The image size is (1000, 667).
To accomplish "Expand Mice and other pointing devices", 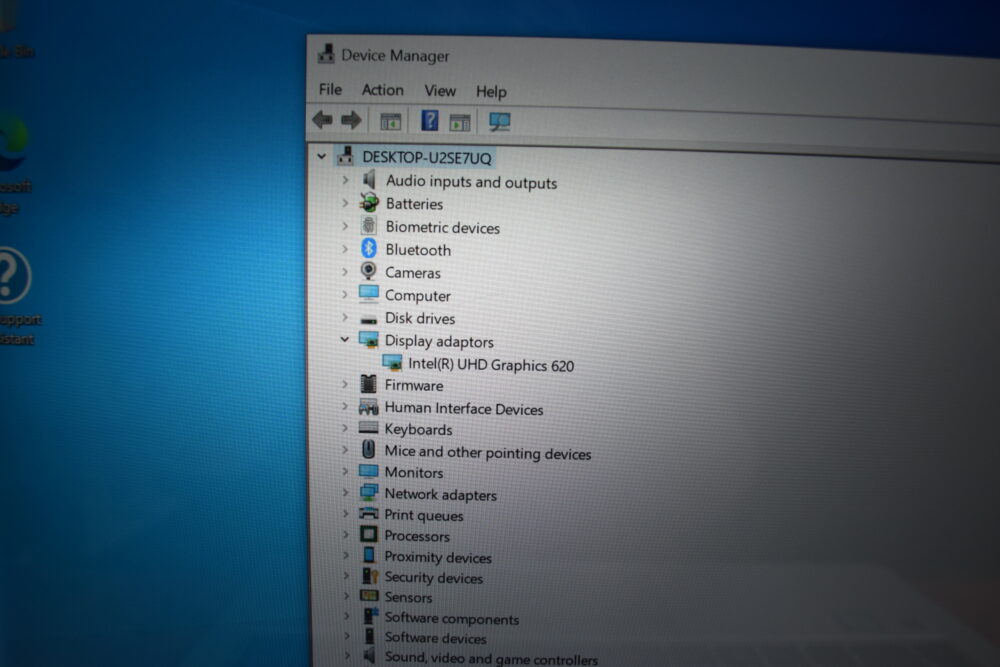I will (x=345, y=450).
